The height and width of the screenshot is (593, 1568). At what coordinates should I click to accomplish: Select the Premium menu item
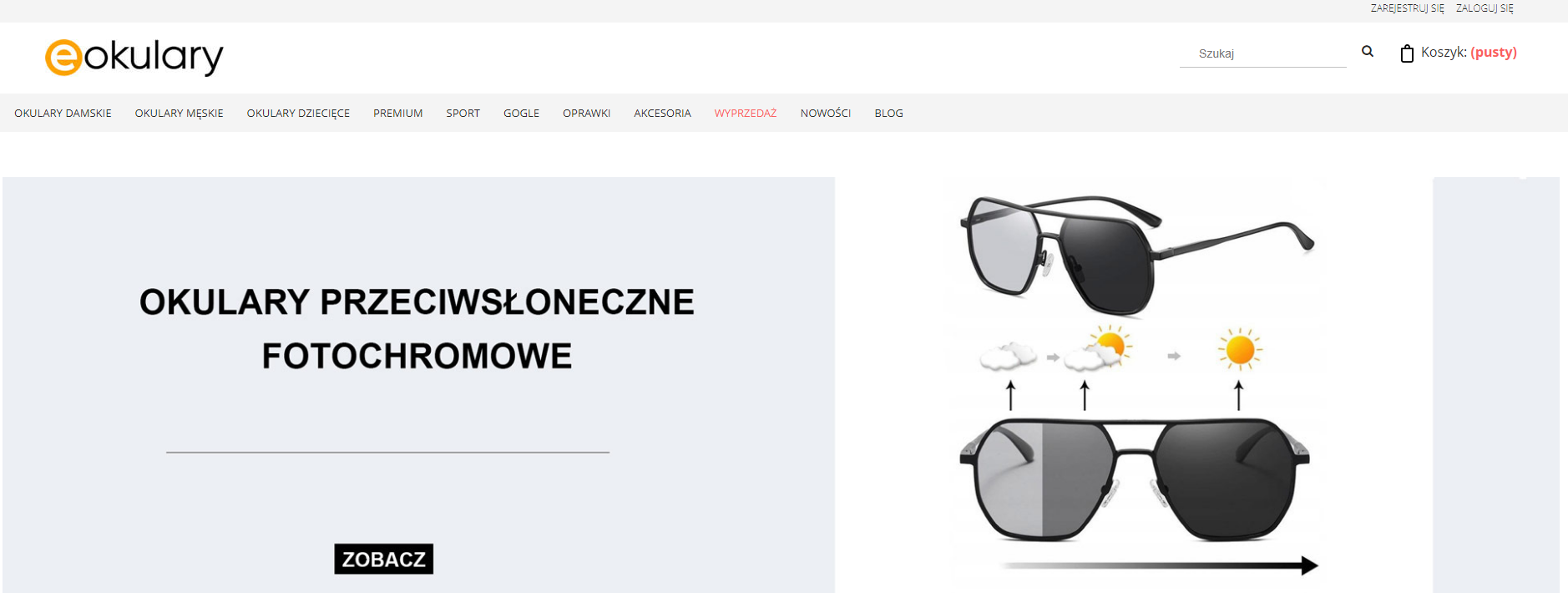pos(397,113)
